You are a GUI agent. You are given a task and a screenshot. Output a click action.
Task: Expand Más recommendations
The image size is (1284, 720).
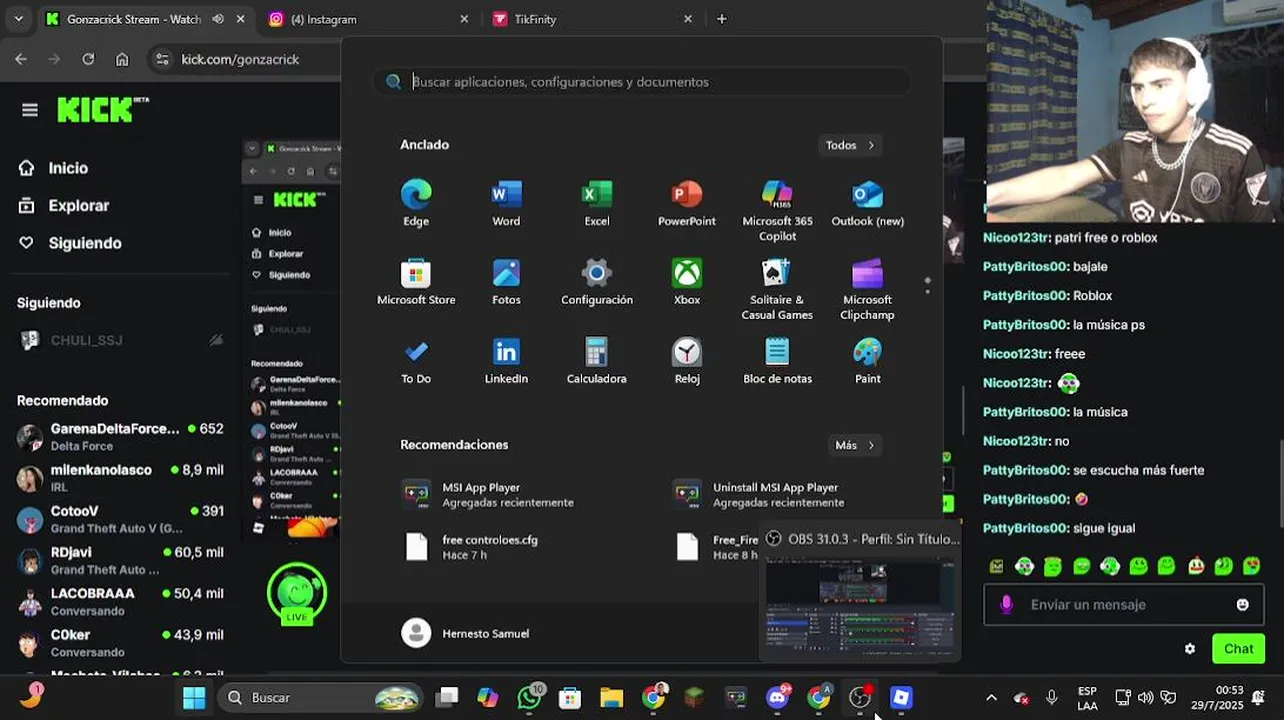click(855, 445)
